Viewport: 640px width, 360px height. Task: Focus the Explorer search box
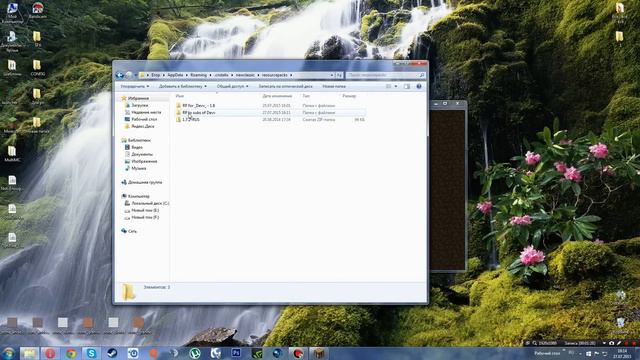[x=386, y=75]
